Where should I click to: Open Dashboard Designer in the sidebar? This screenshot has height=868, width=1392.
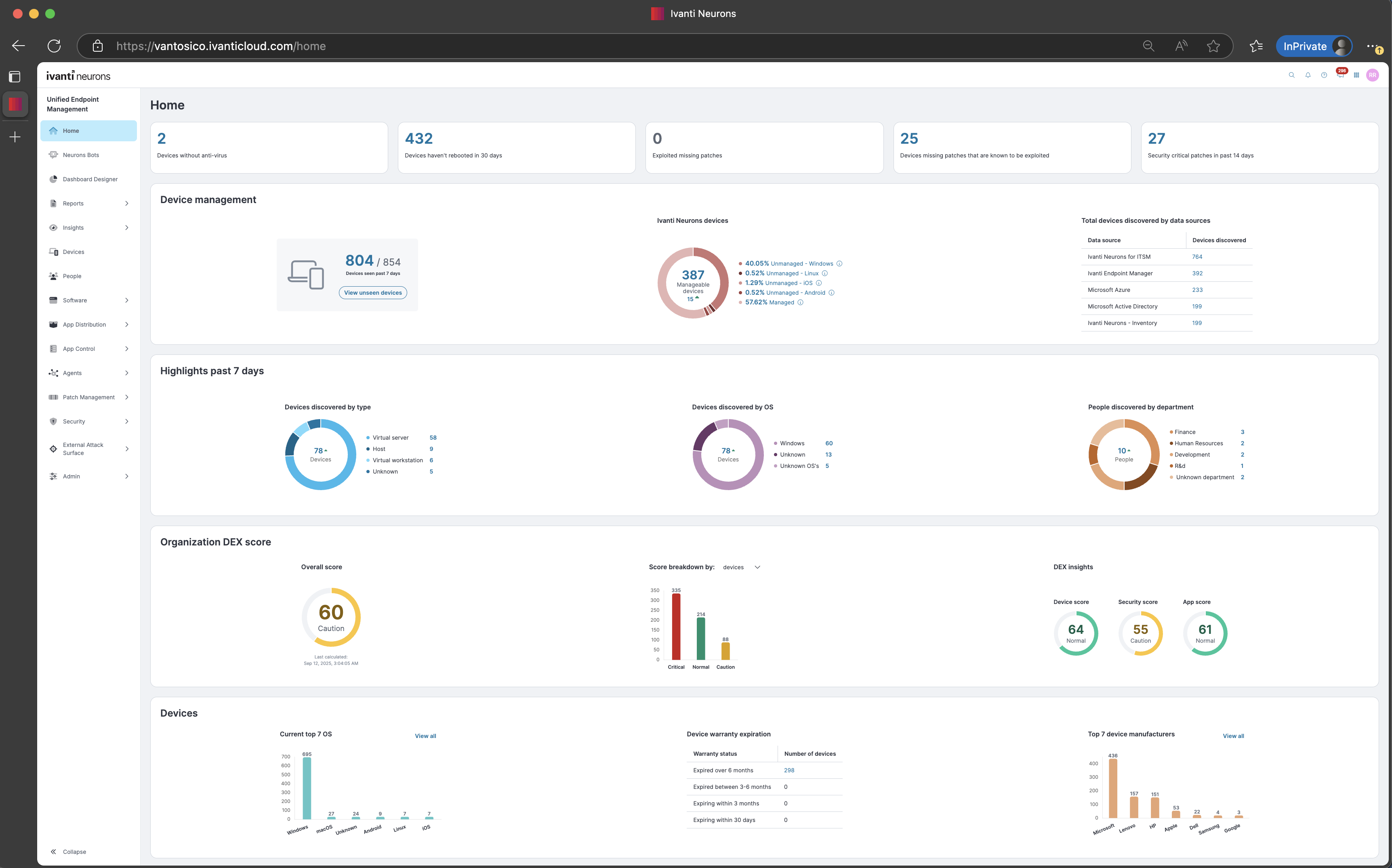[x=88, y=179]
